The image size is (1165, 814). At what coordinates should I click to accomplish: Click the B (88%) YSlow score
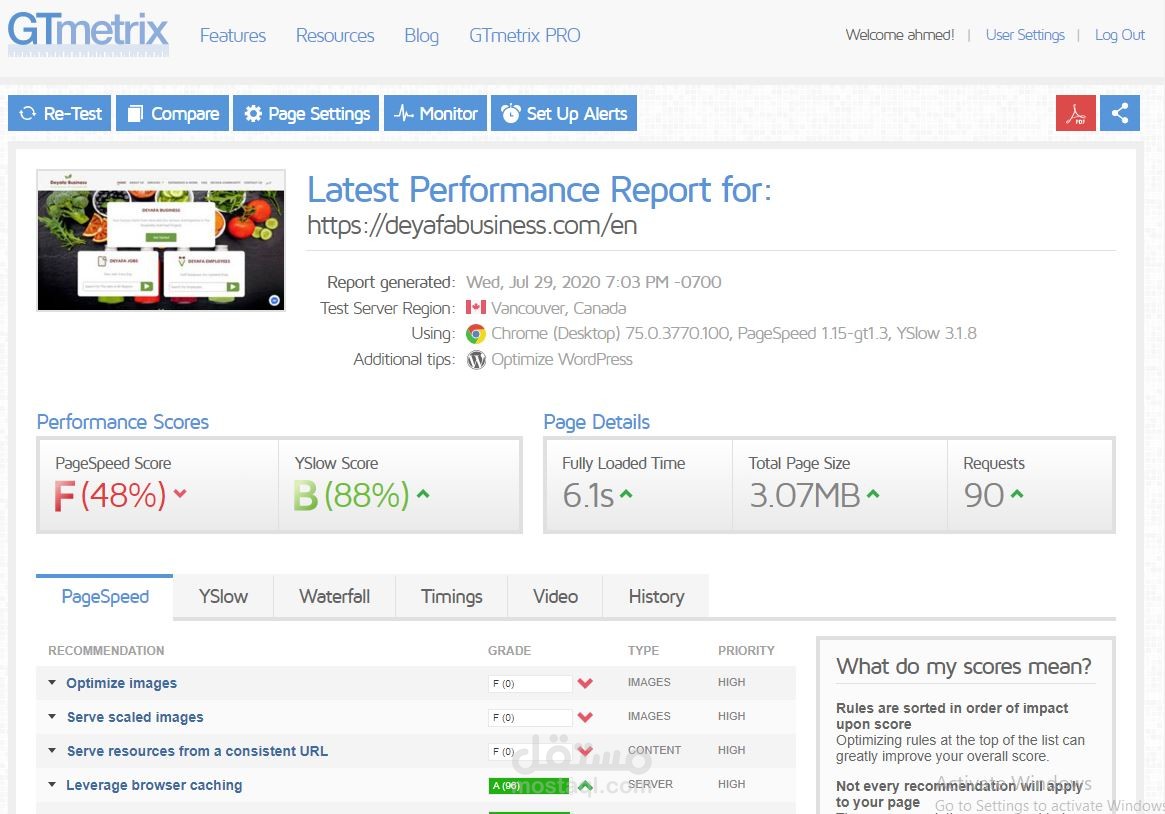[351, 495]
